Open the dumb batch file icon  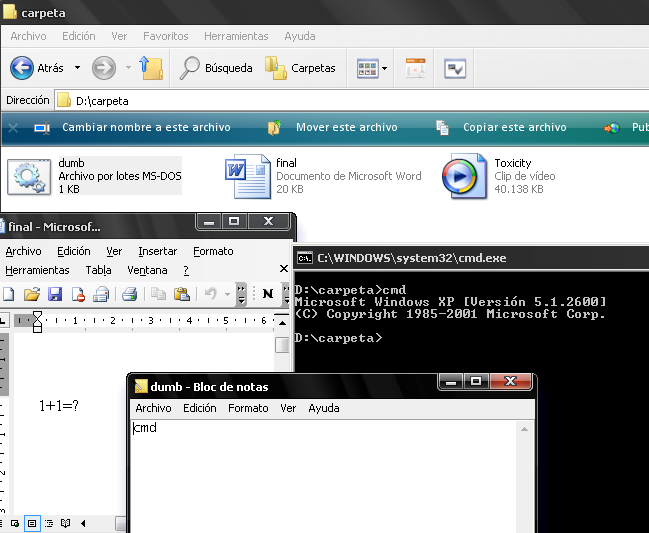pyautogui.click(x=27, y=176)
